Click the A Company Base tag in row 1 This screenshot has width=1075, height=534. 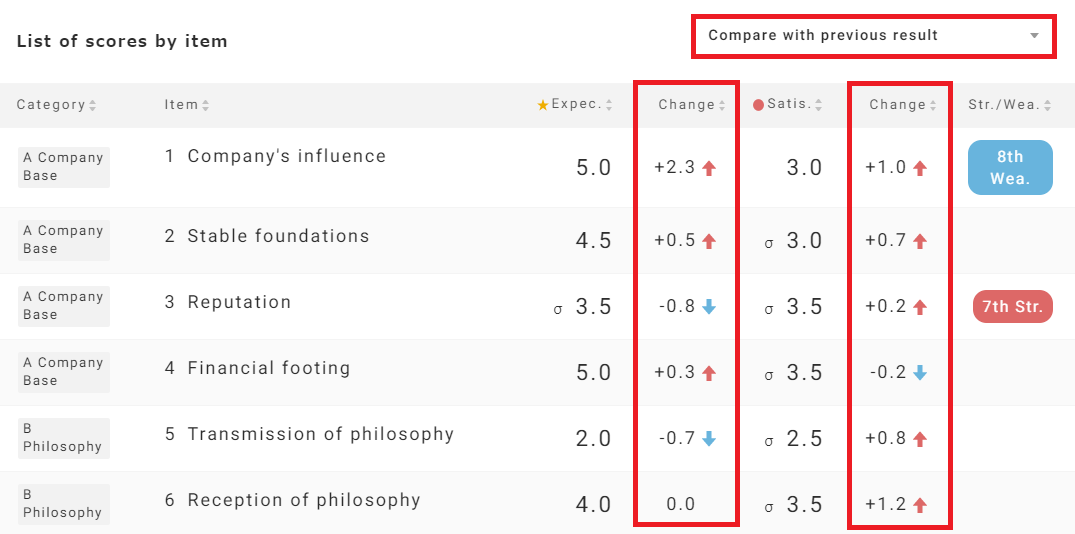(63, 167)
